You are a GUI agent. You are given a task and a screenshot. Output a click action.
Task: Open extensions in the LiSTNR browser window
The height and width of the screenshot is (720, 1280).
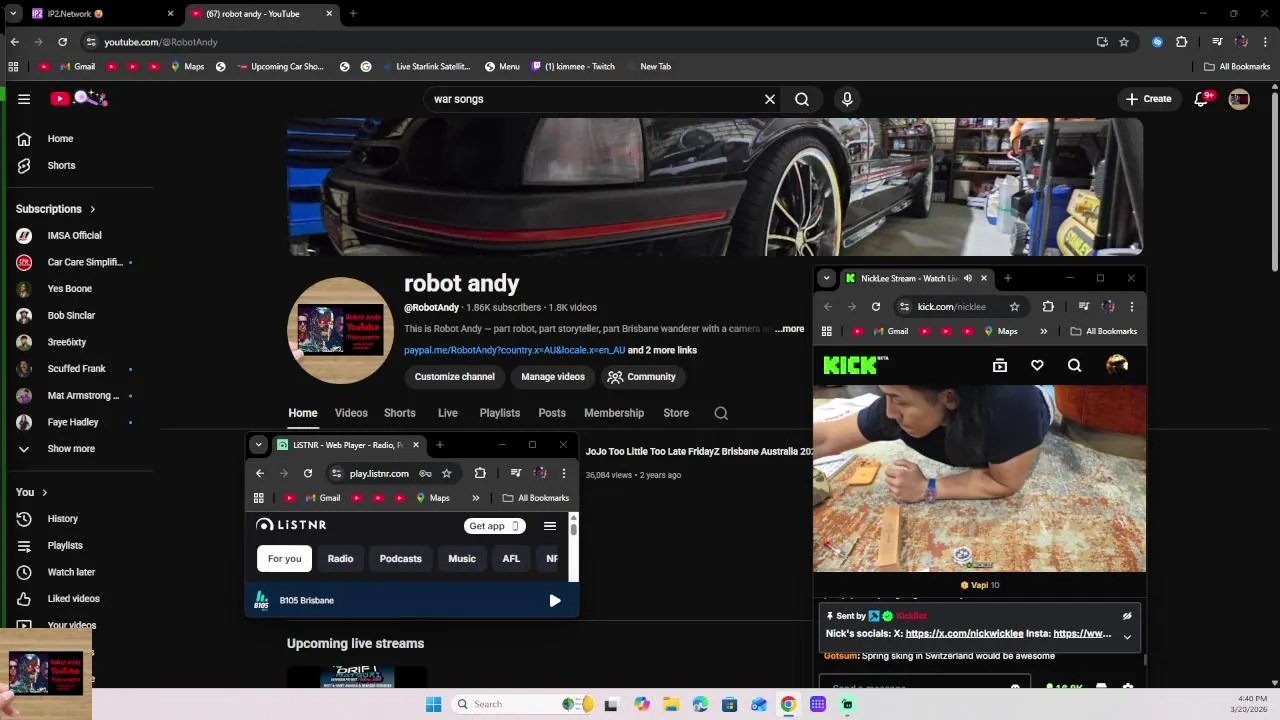click(x=480, y=474)
